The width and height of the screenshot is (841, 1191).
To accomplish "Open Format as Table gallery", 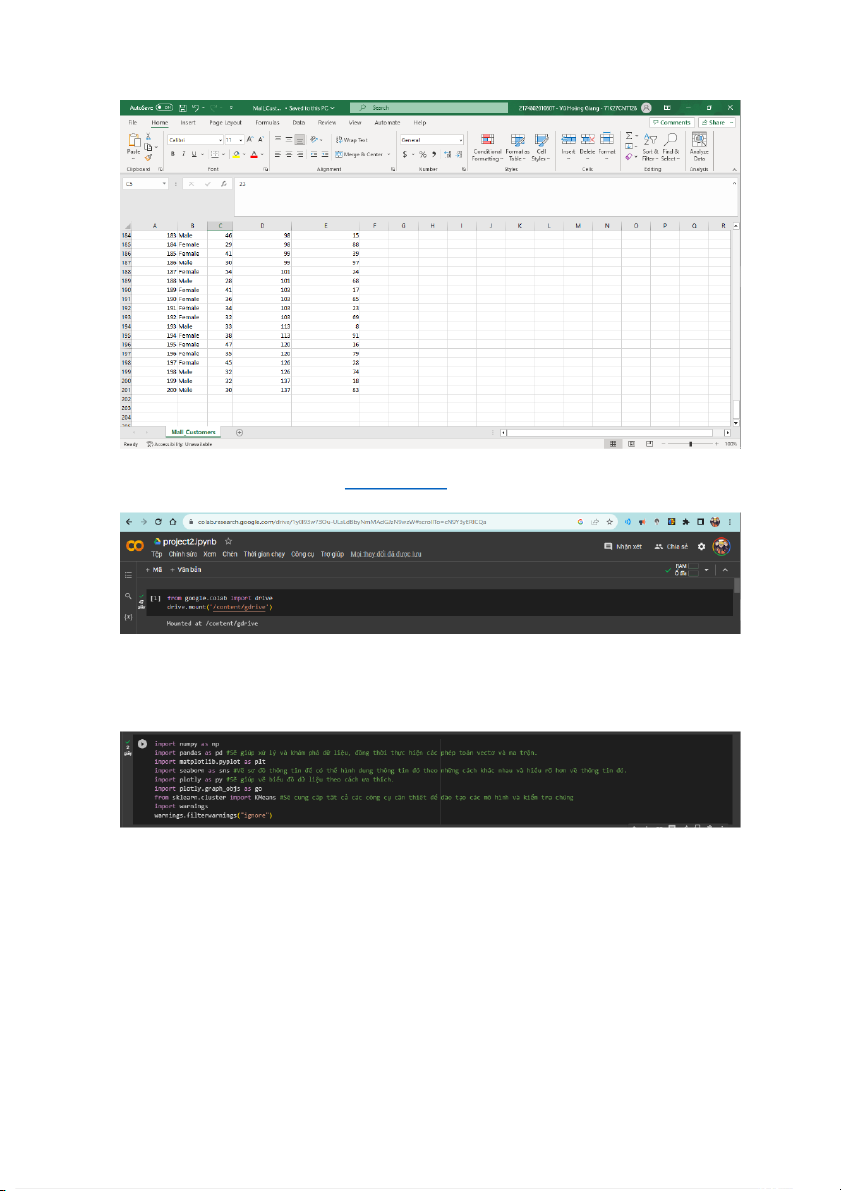I will [x=517, y=147].
